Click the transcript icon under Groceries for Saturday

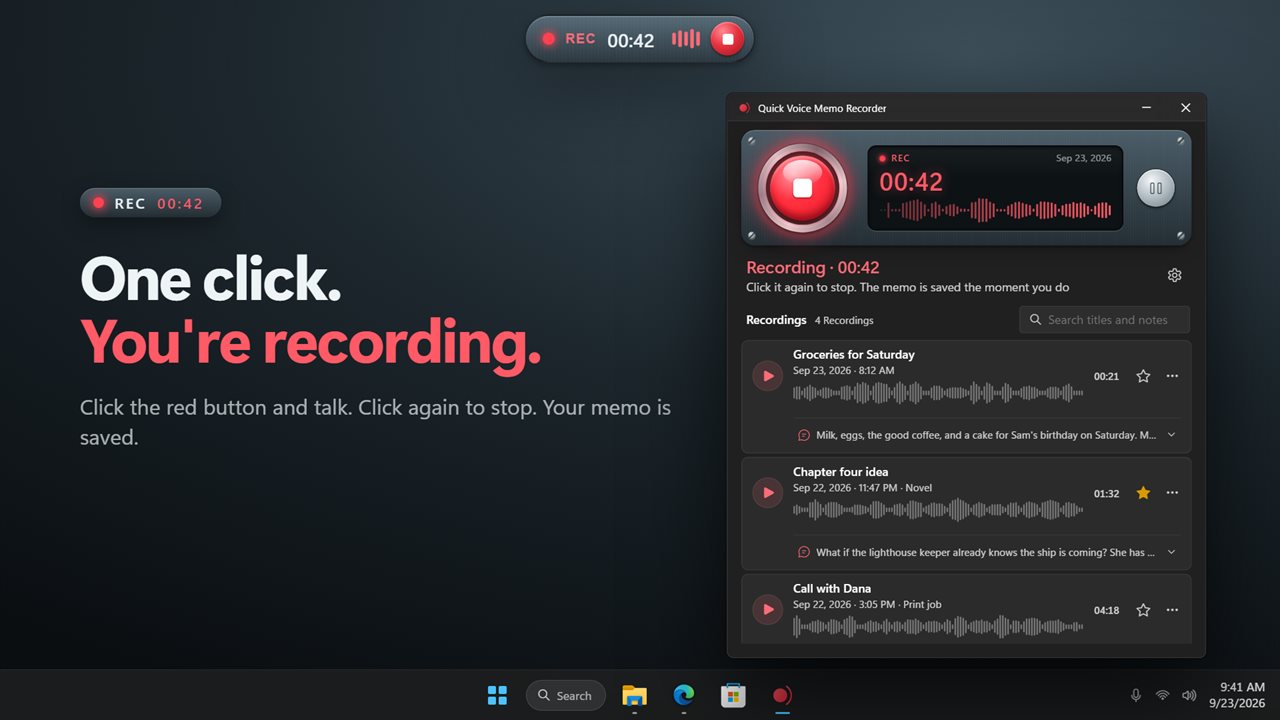[x=803, y=435]
